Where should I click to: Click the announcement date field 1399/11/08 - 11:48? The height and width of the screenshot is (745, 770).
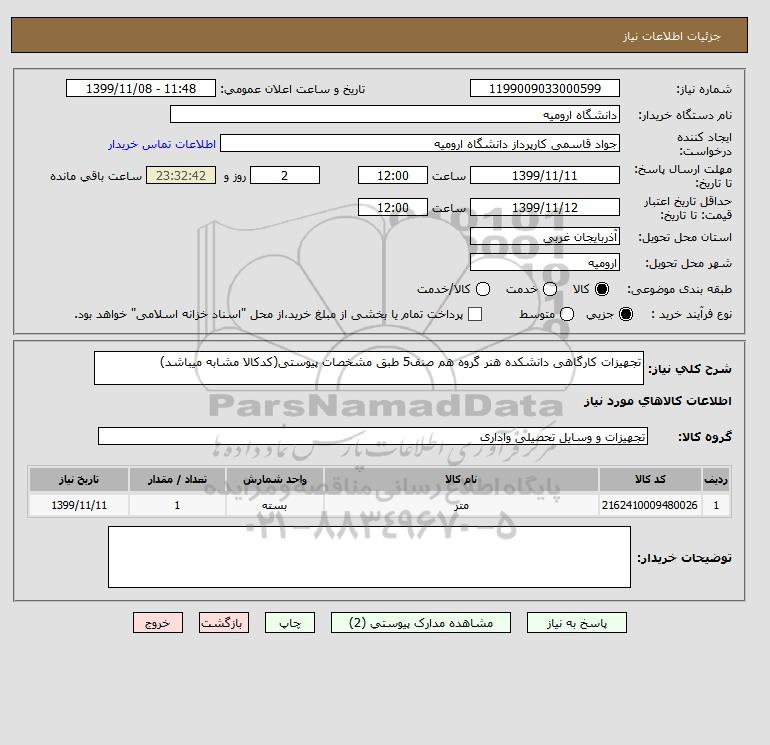click(141, 88)
